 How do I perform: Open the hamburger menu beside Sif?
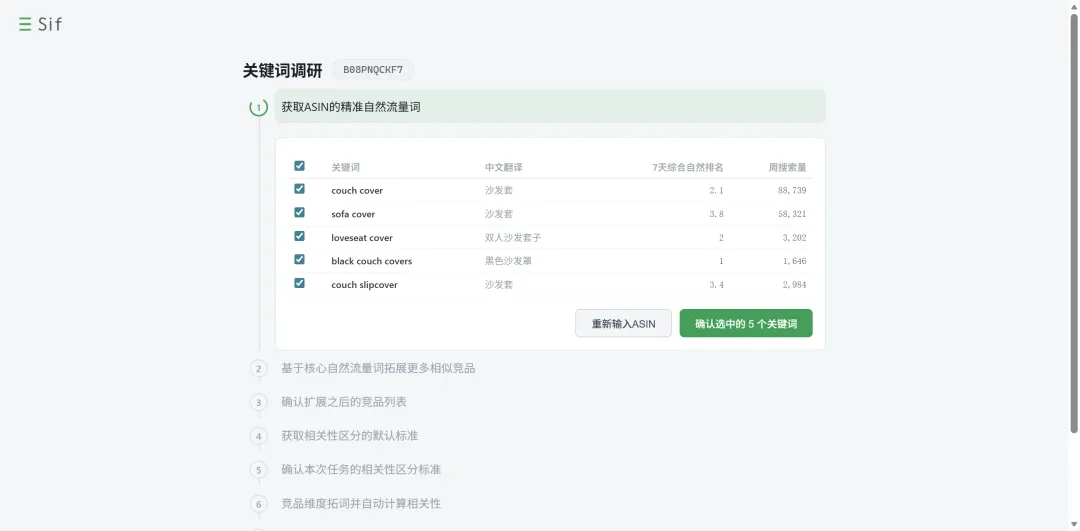25,25
